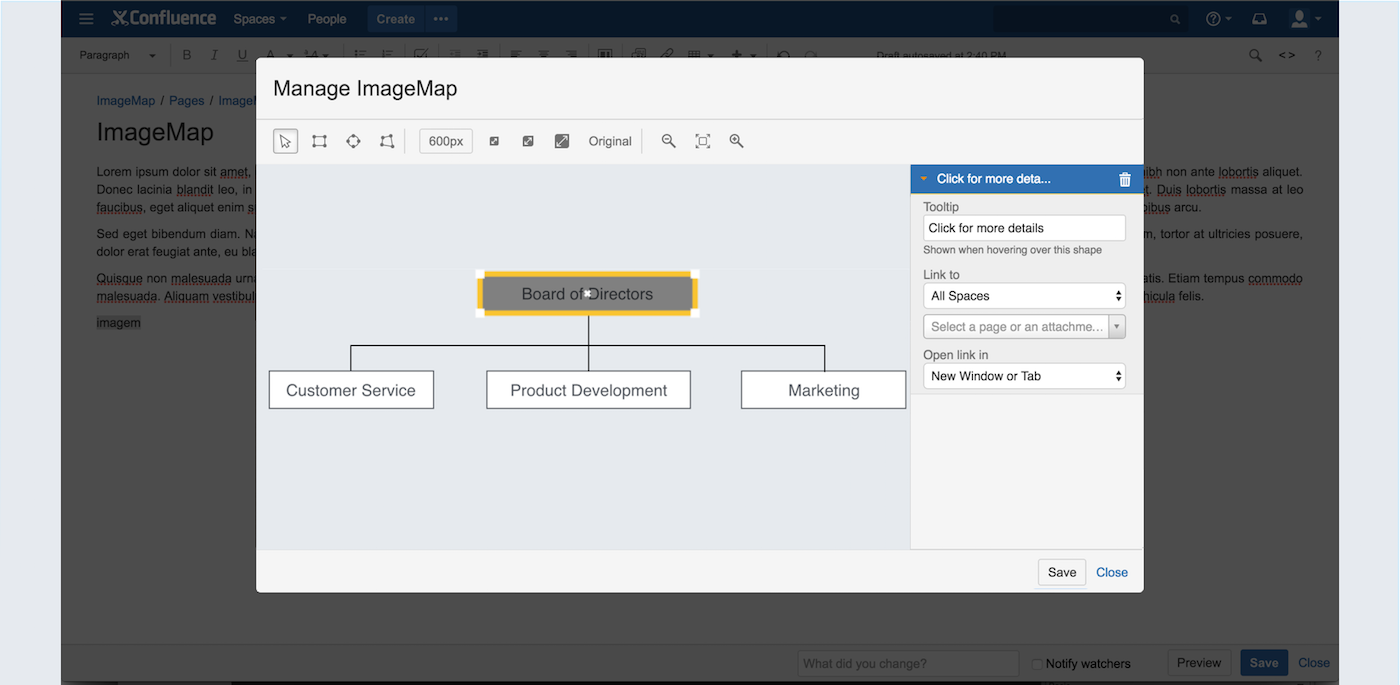Toggle the Notify watchers checkbox

tap(1037, 663)
